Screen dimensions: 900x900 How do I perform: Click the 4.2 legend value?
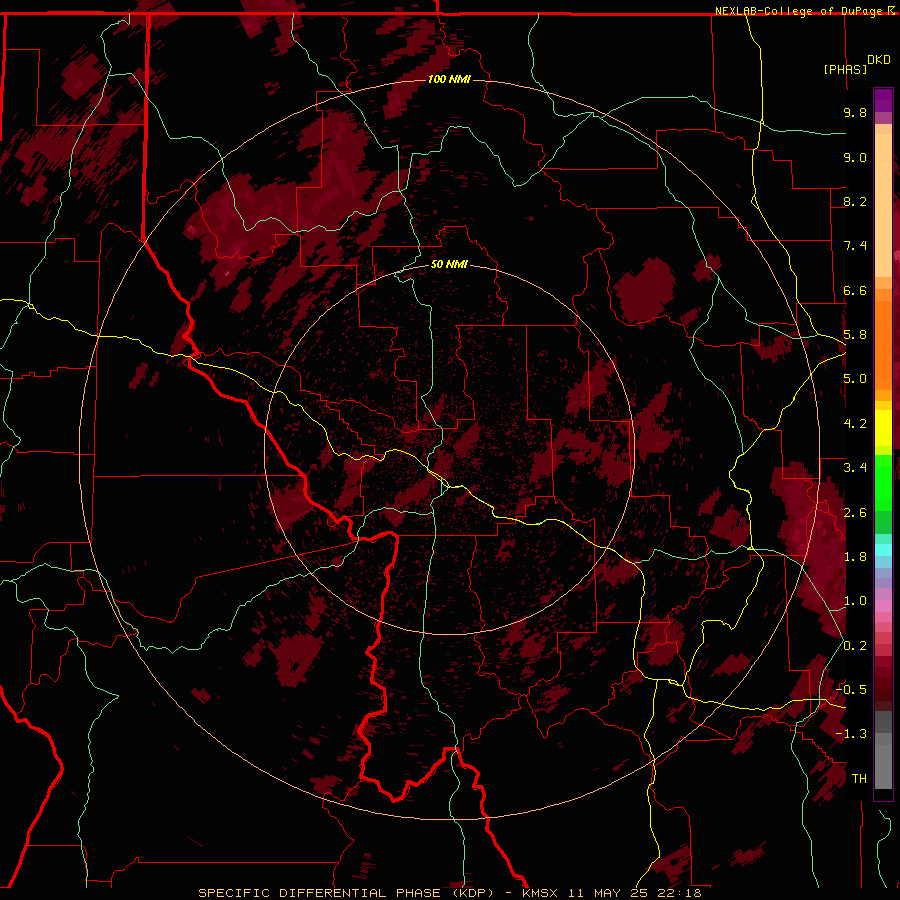[855, 424]
